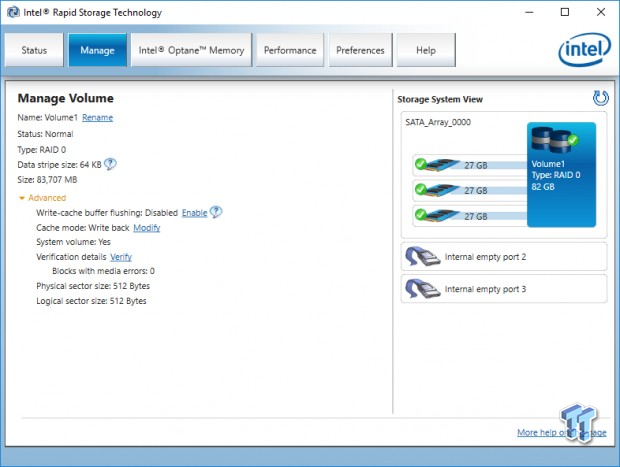Click the Status: Normal text
The width and height of the screenshot is (620, 467).
coord(45,134)
